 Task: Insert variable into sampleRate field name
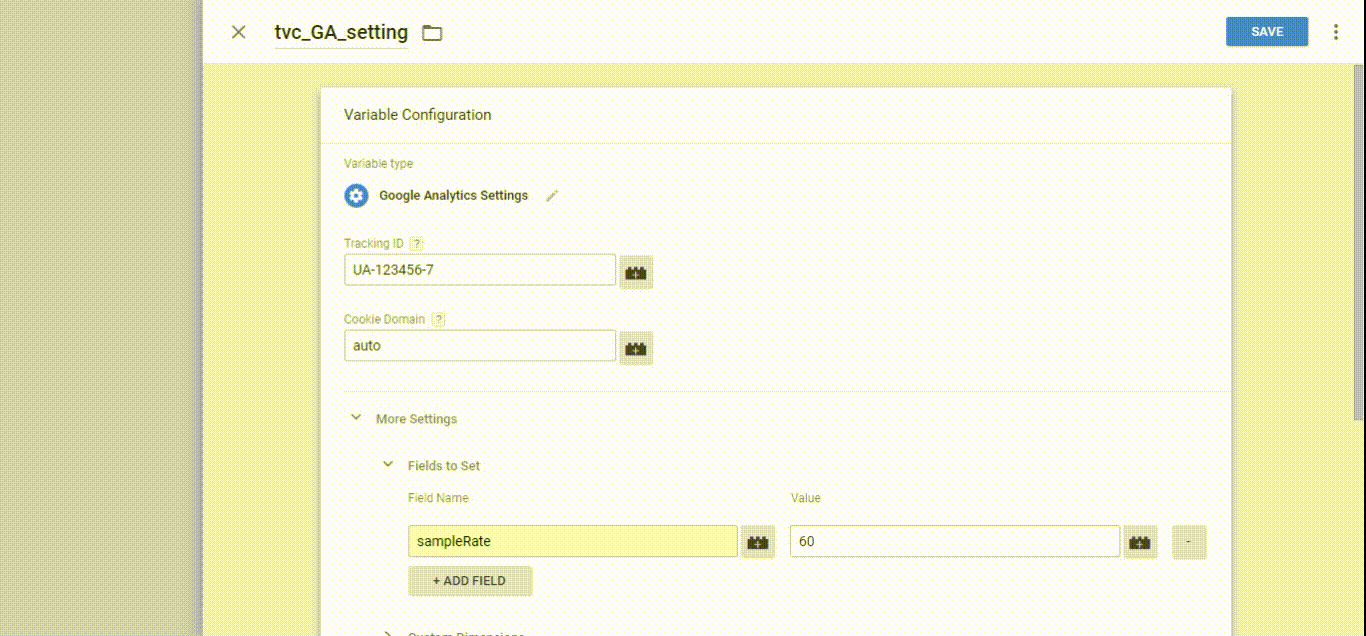click(x=758, y=542)
